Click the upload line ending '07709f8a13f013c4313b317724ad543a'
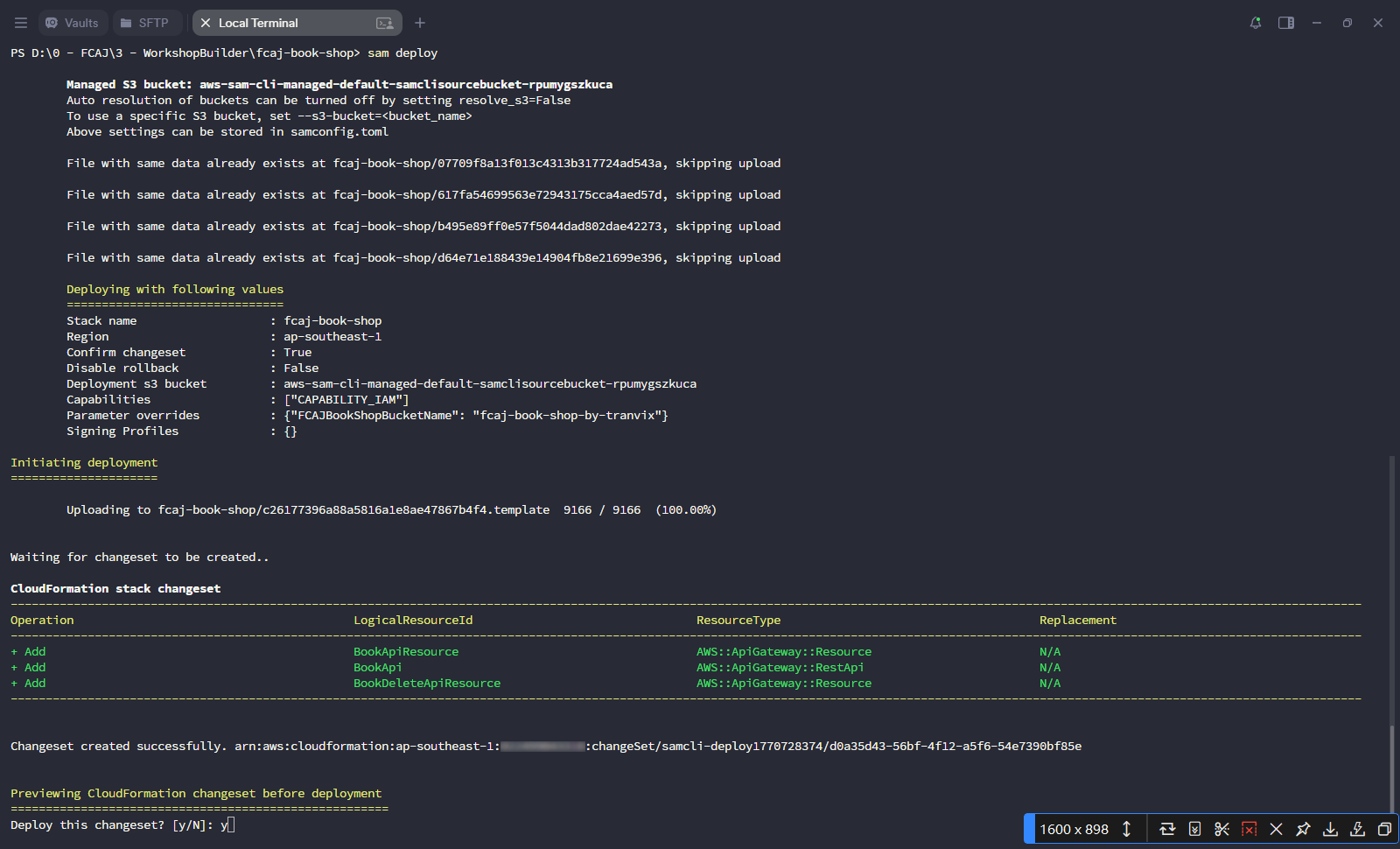The height and width of the screenshot is (849, 1400). (x=423, y=164)
